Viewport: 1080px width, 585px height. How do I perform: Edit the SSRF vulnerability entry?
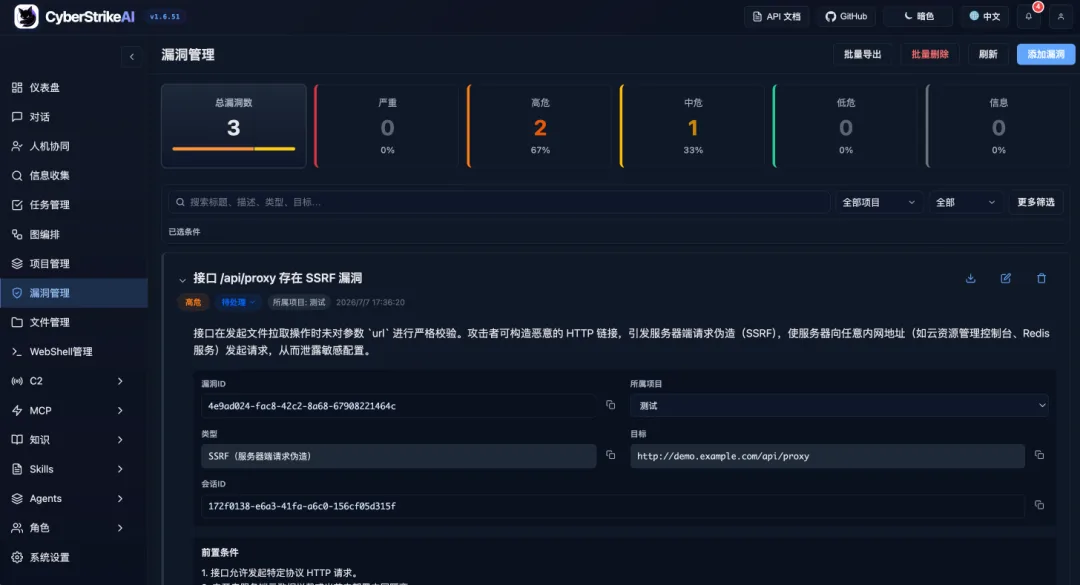click(1006, 278)
